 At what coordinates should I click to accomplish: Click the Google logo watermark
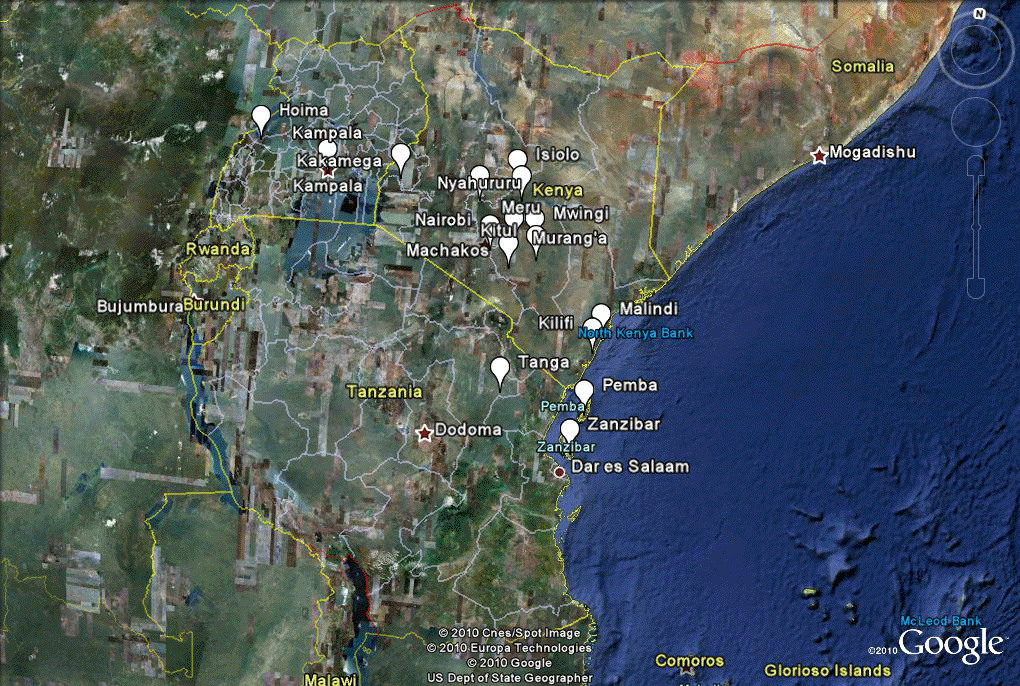951,646
